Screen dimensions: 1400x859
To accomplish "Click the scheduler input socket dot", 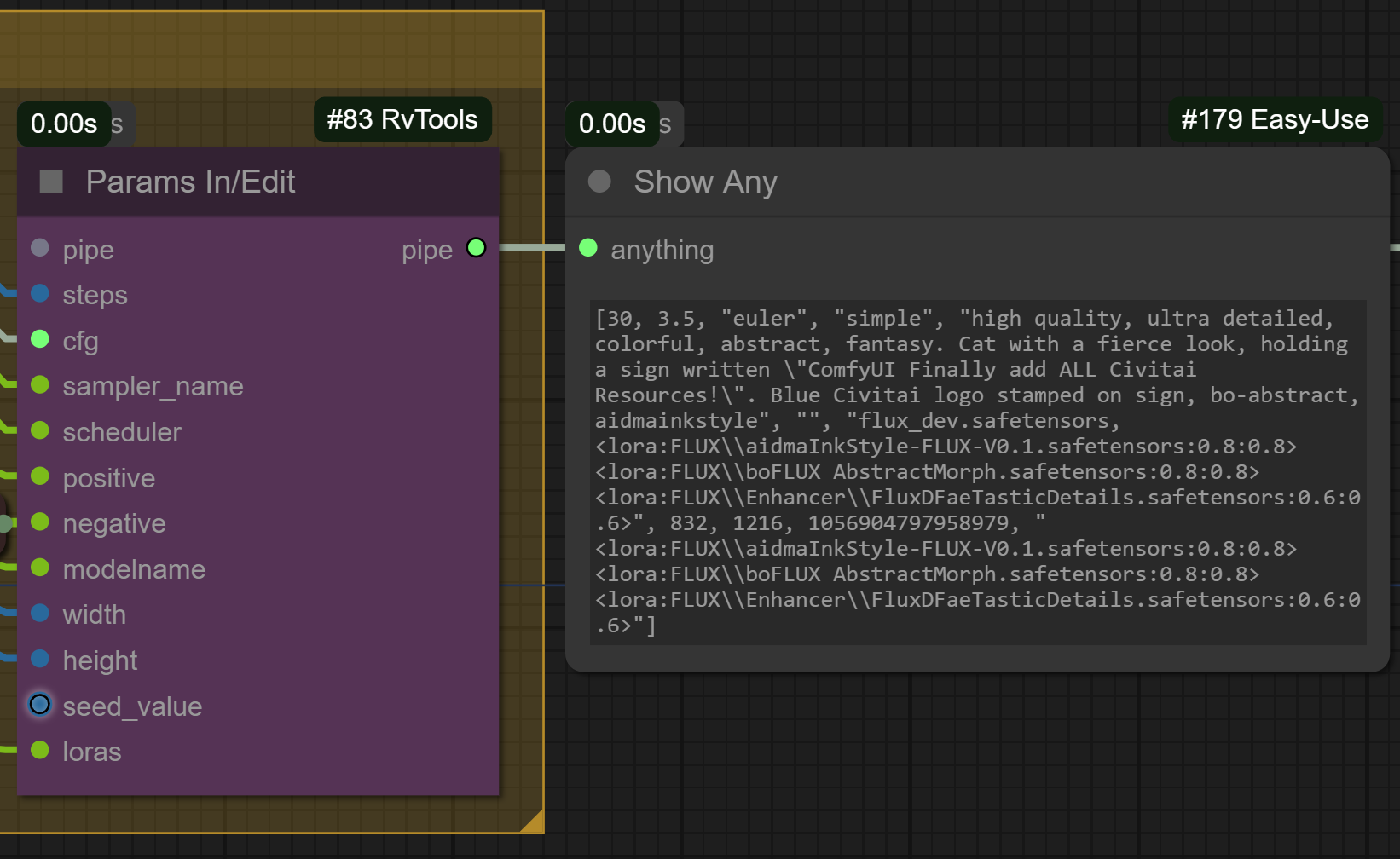I will (x=40, y=430).
